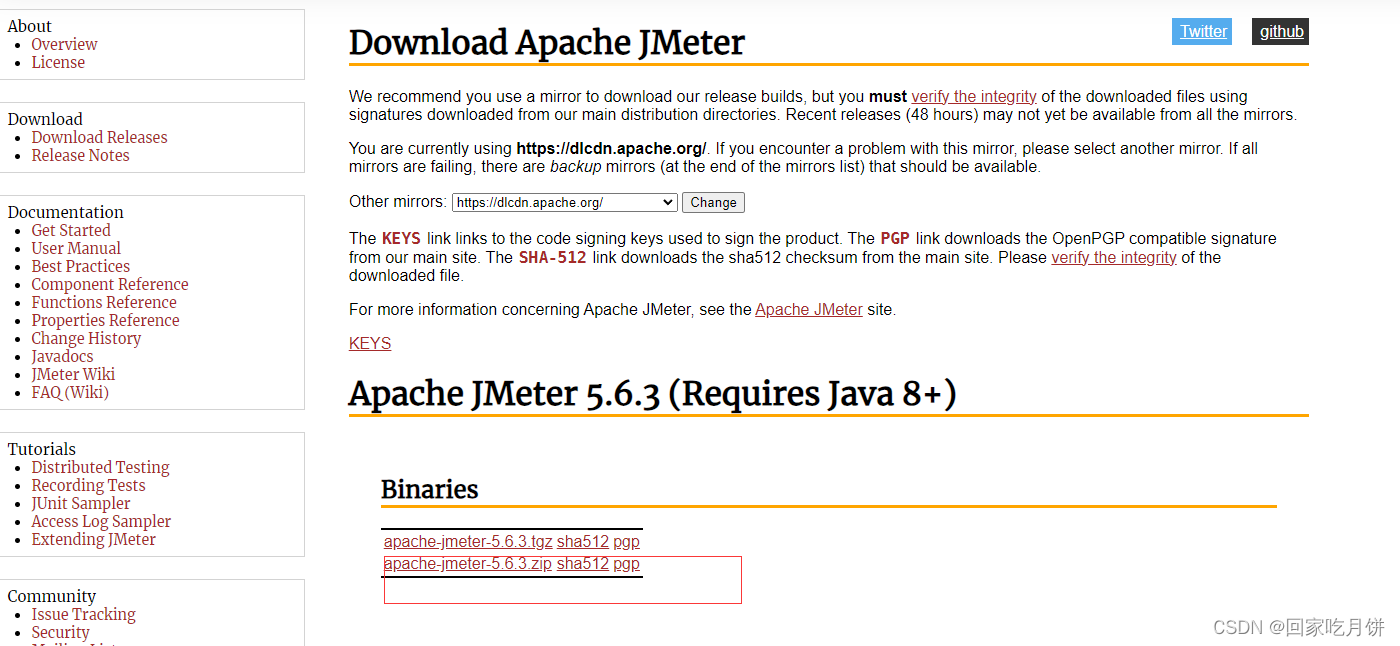Open the KEYS link

[370, 343]
